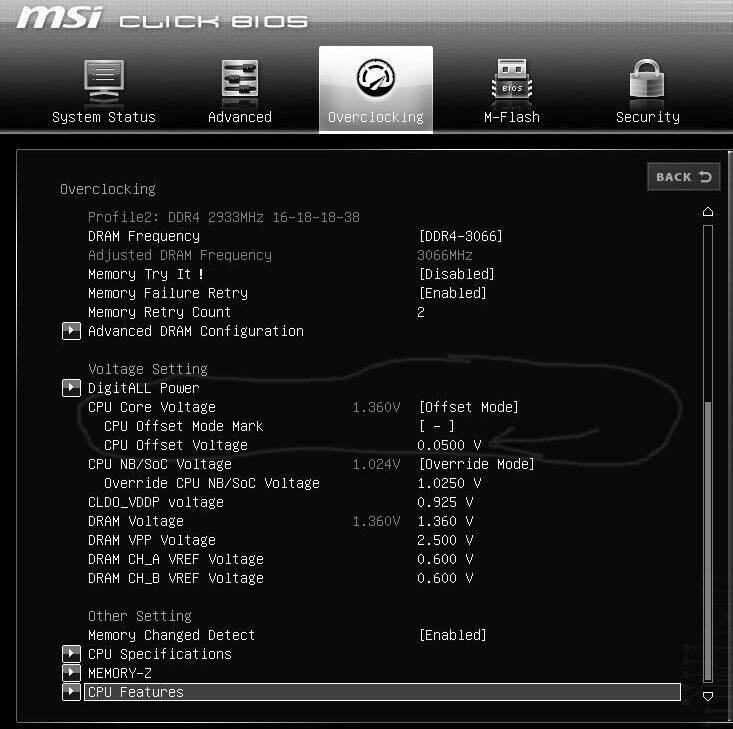
Task: Change Memory Try It! Disabled setting
Action: tap(456, 274)
